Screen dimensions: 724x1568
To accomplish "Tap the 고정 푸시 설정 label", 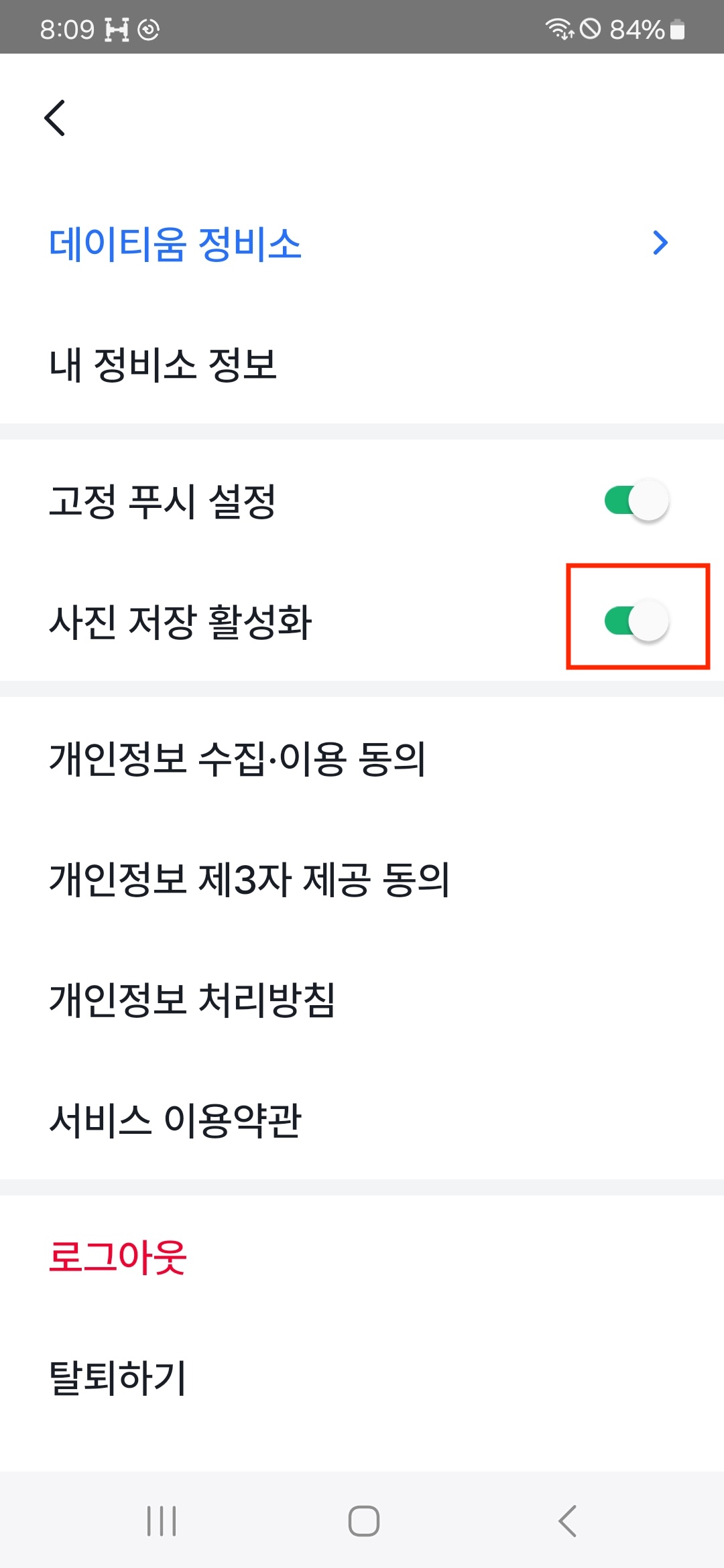I will (162, 501).
